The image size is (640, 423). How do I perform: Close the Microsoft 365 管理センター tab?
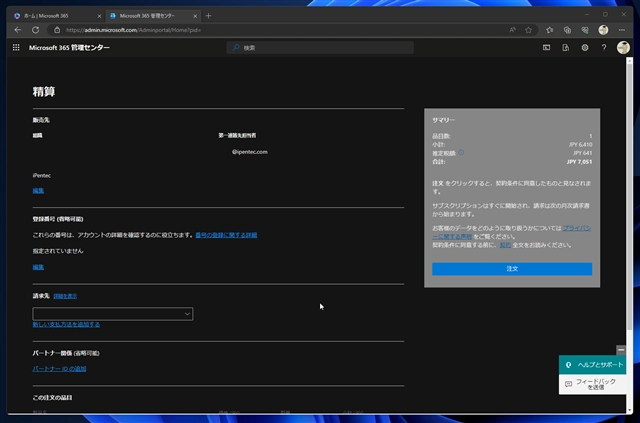(195, 16)
